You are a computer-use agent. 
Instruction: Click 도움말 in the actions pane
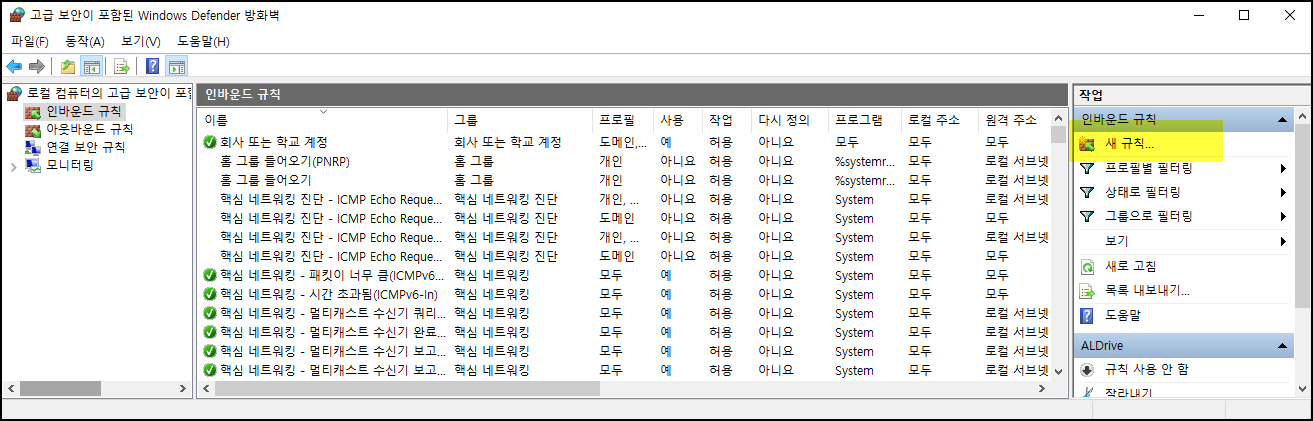(1123, 315)
